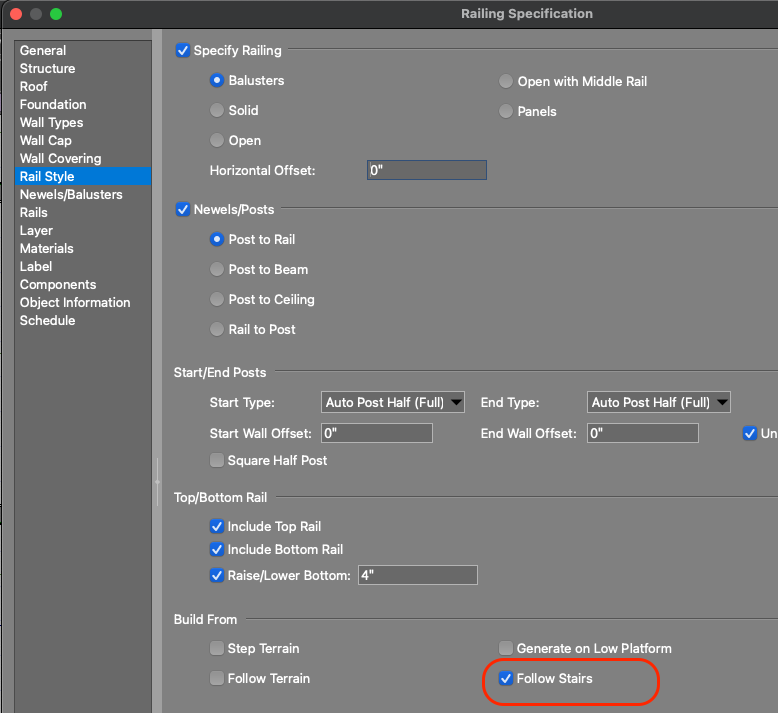Check Generate on Low Platform
This screenshot has height=713, width=778.
click(506, 649)
